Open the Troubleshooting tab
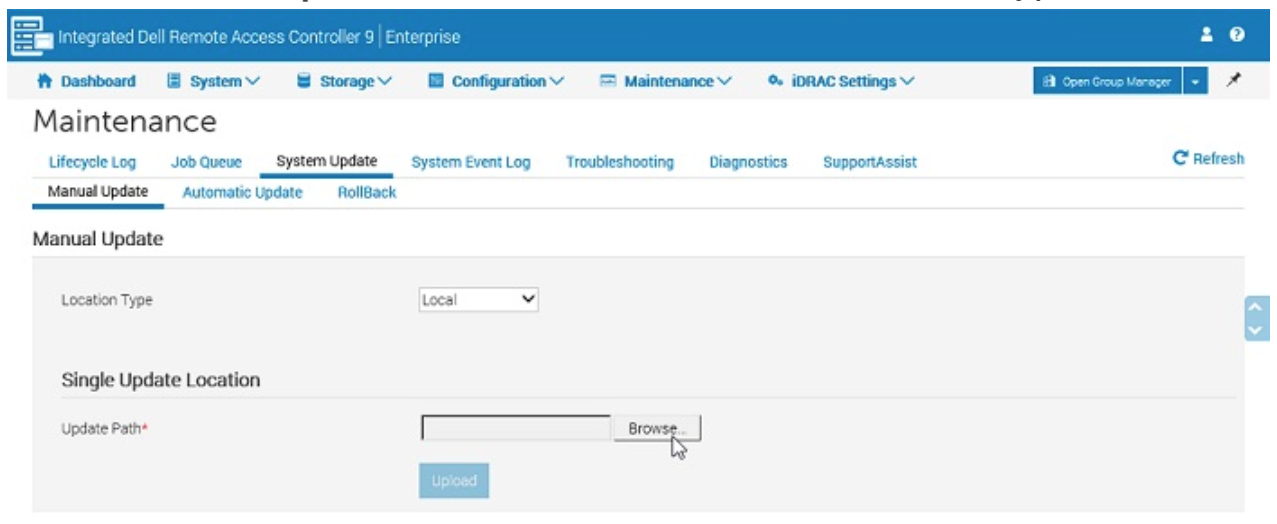 point(620,162)
